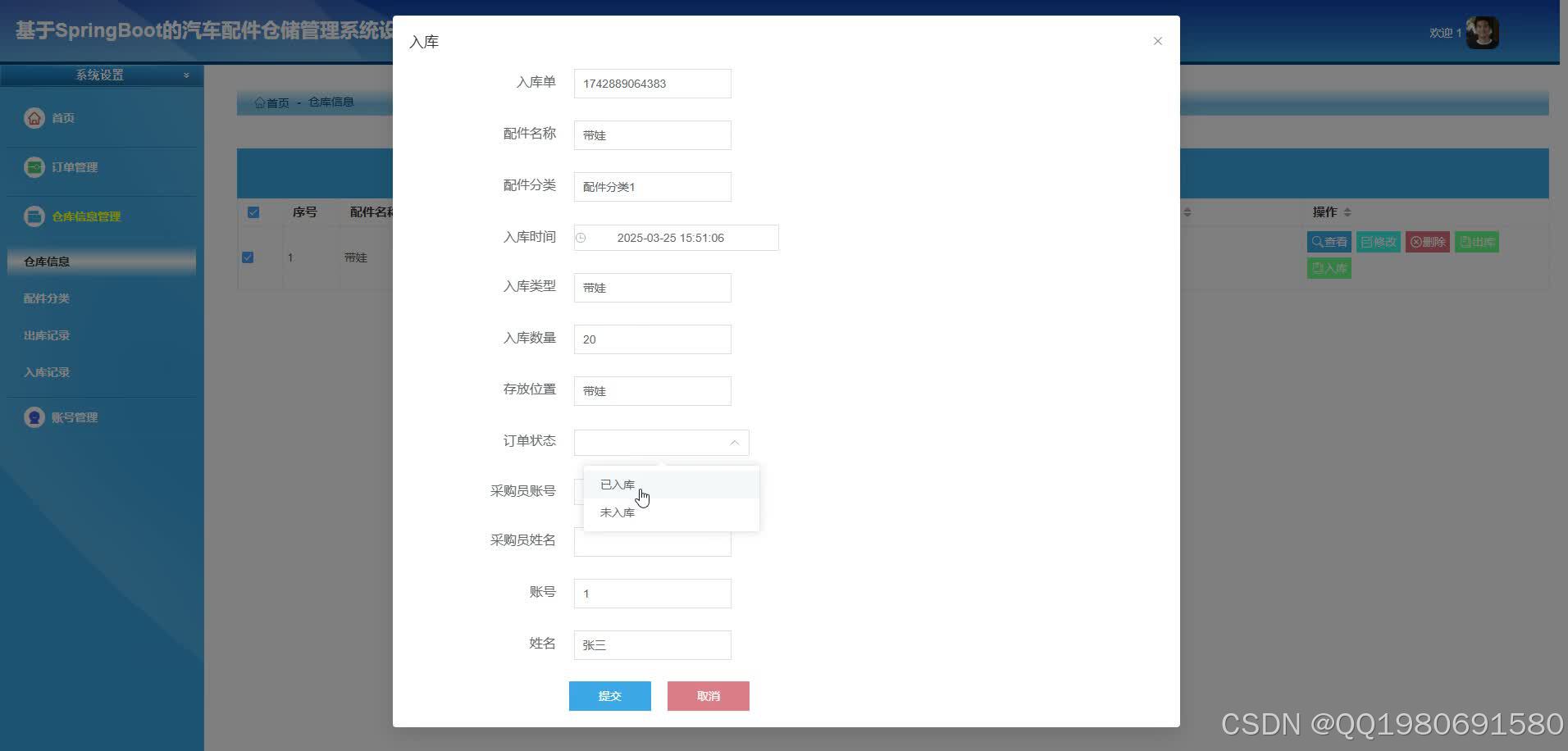Click the 入库数量 input field

[x=652, y=339]
